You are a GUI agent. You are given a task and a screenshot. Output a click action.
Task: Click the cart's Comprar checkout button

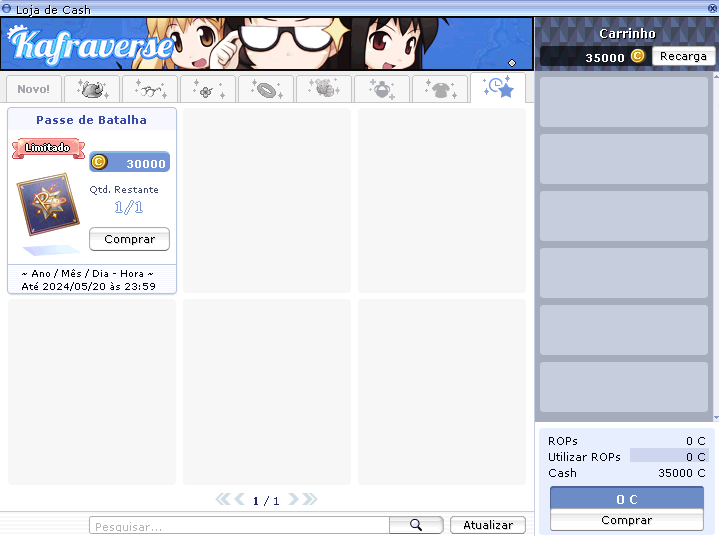point(627,520)
